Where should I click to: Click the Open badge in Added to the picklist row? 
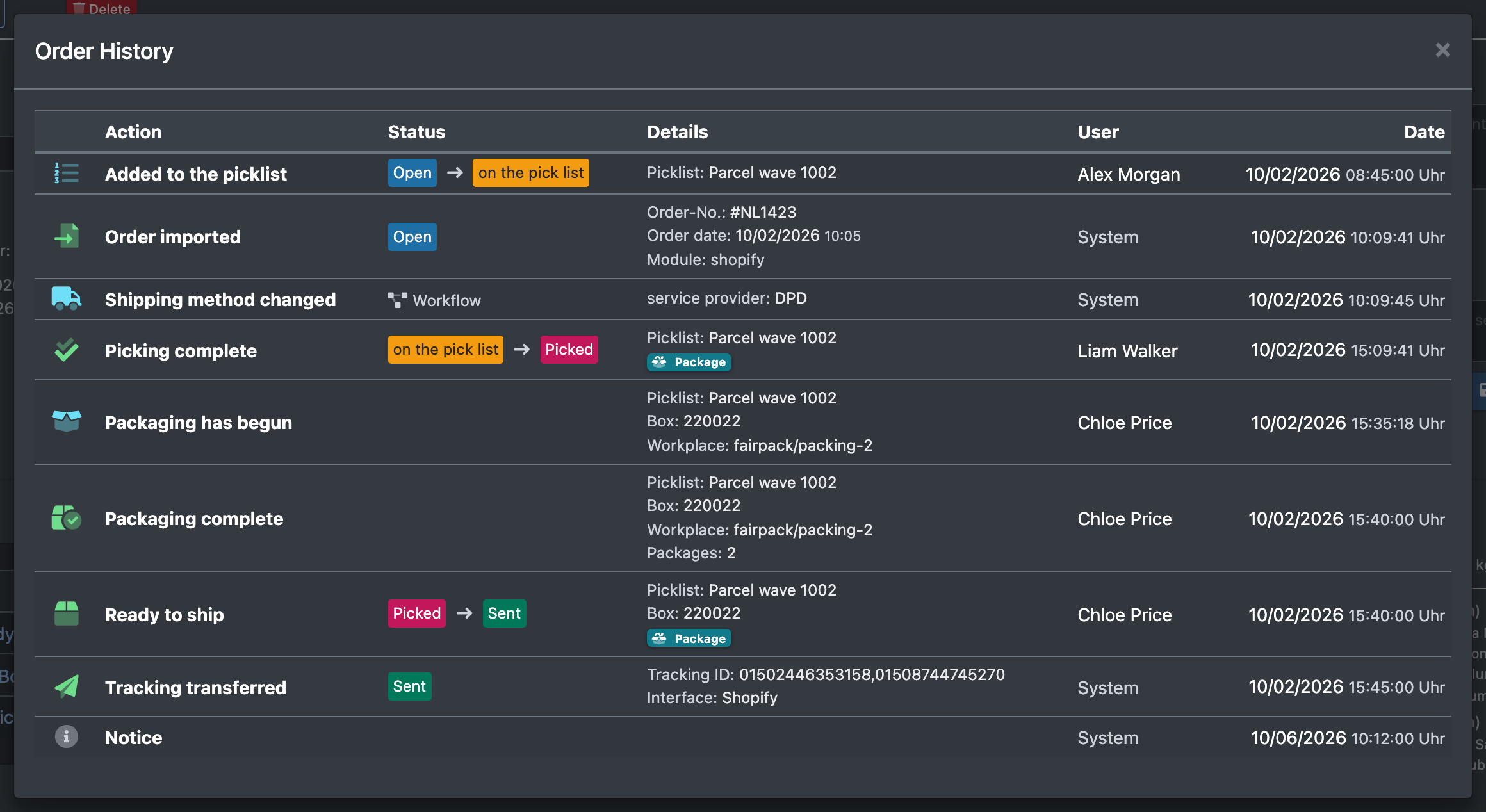412,173
